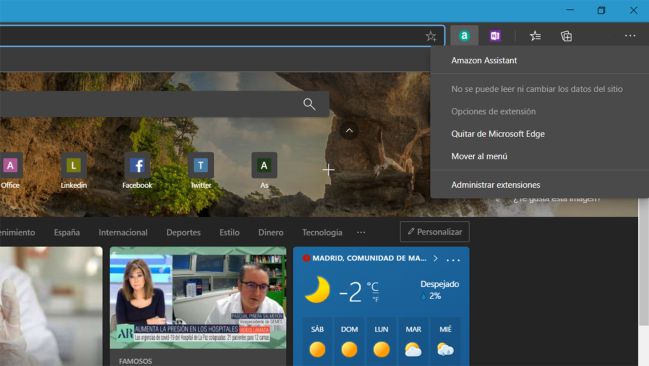Show more news categories ellipsis
The image size is (649, 366).
pos(361,232)
